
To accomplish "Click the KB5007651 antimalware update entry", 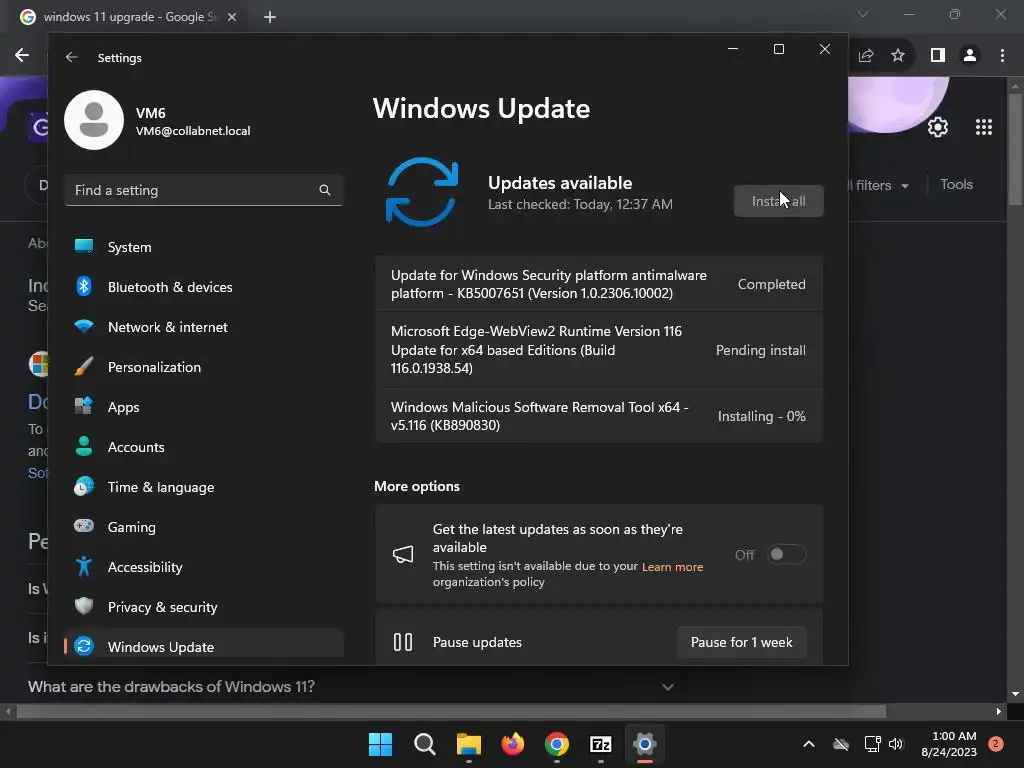I will (599, 284).
